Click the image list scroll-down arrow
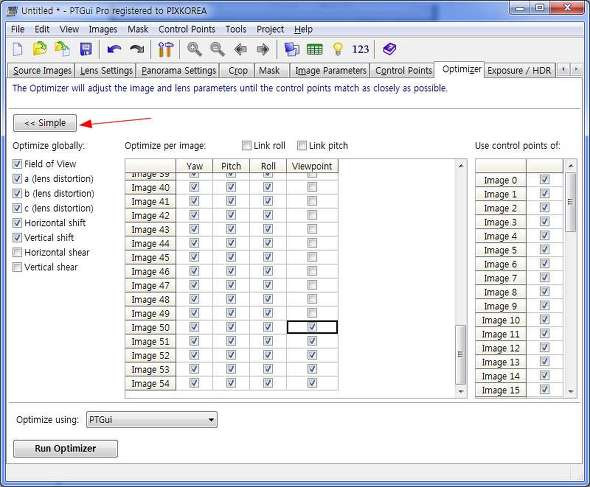 pyautogui.click(x=461, y=392)
